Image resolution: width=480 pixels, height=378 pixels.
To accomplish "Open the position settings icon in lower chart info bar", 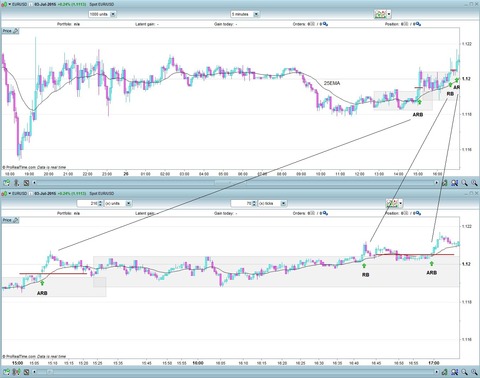I will [x=418, y=213].
